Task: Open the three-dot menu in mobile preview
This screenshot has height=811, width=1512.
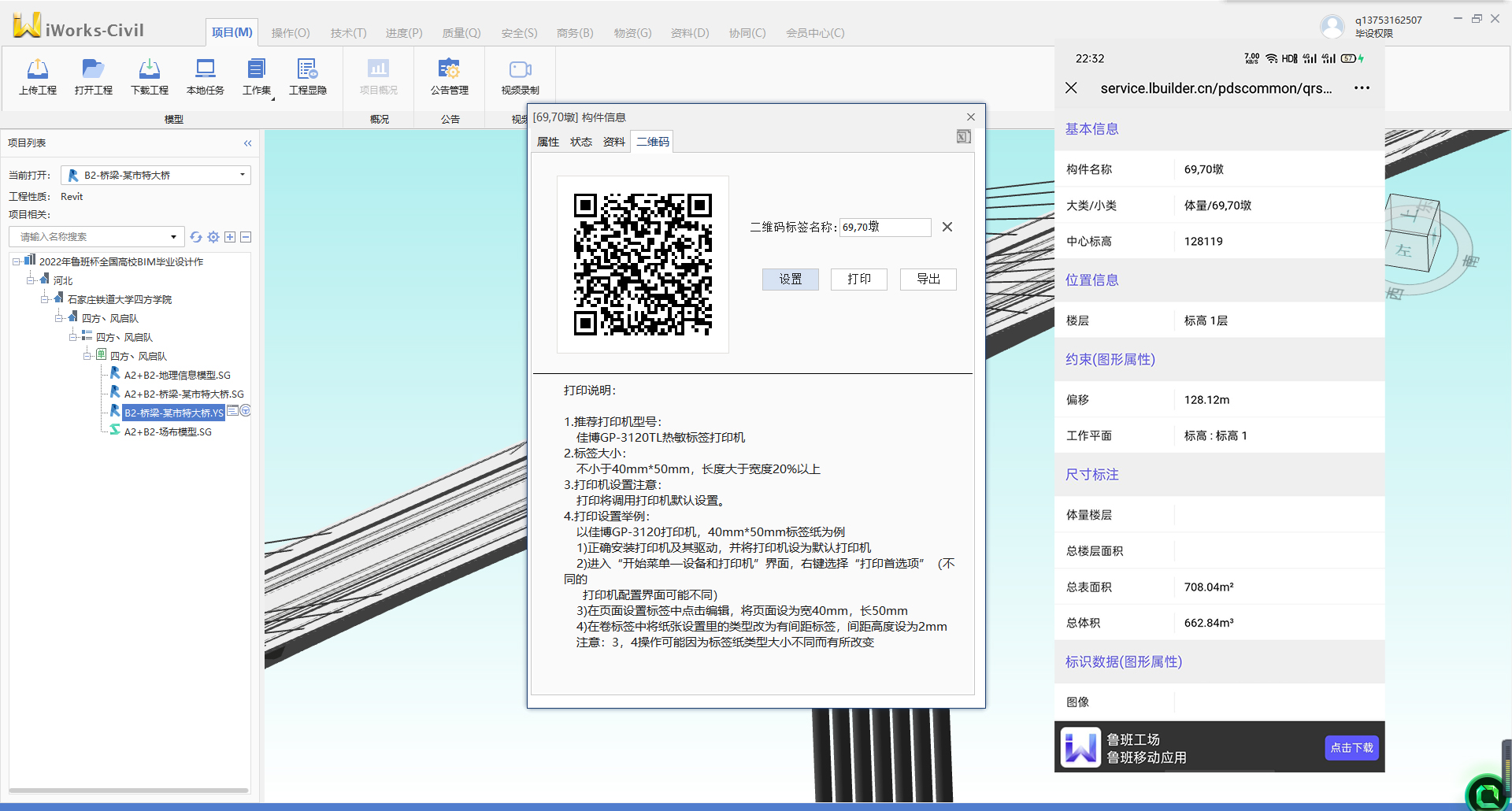Action: pos(1362,88)
